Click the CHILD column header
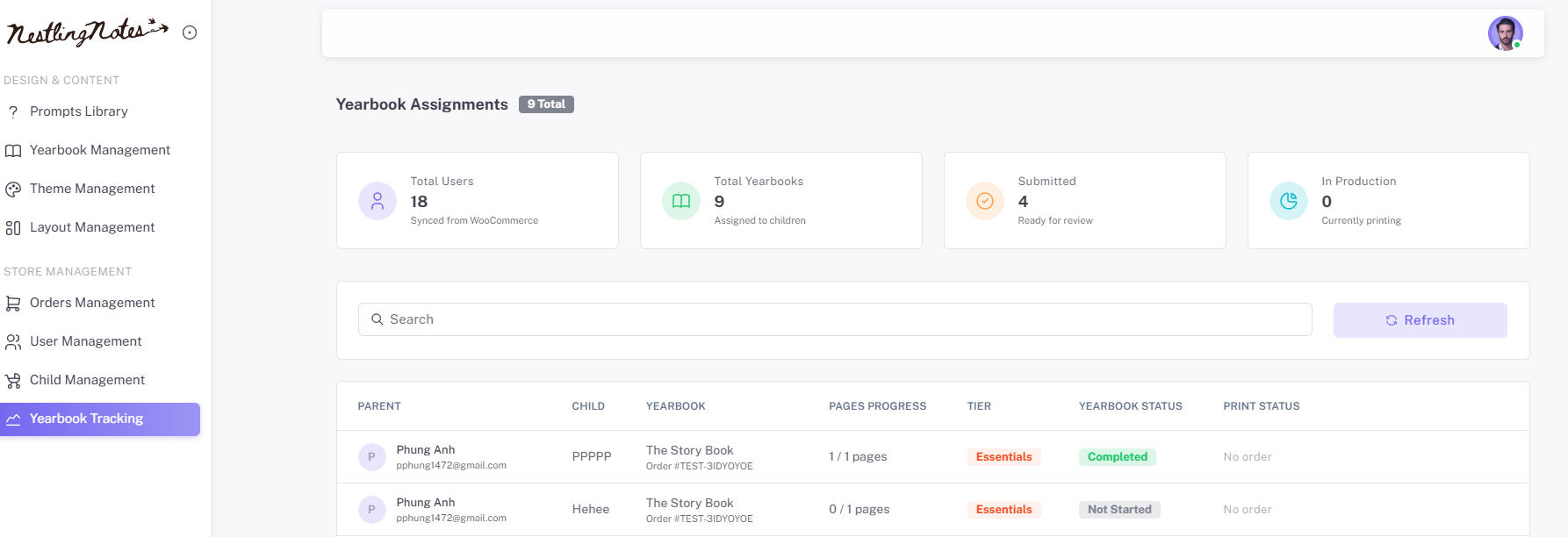 click(x=588, y=406)
